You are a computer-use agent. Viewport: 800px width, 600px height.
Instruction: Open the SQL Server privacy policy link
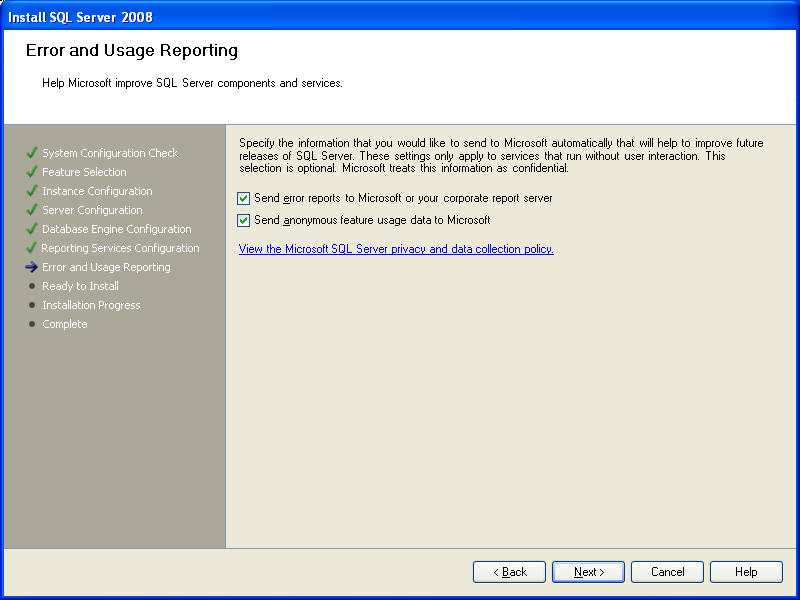pos(396,249)
